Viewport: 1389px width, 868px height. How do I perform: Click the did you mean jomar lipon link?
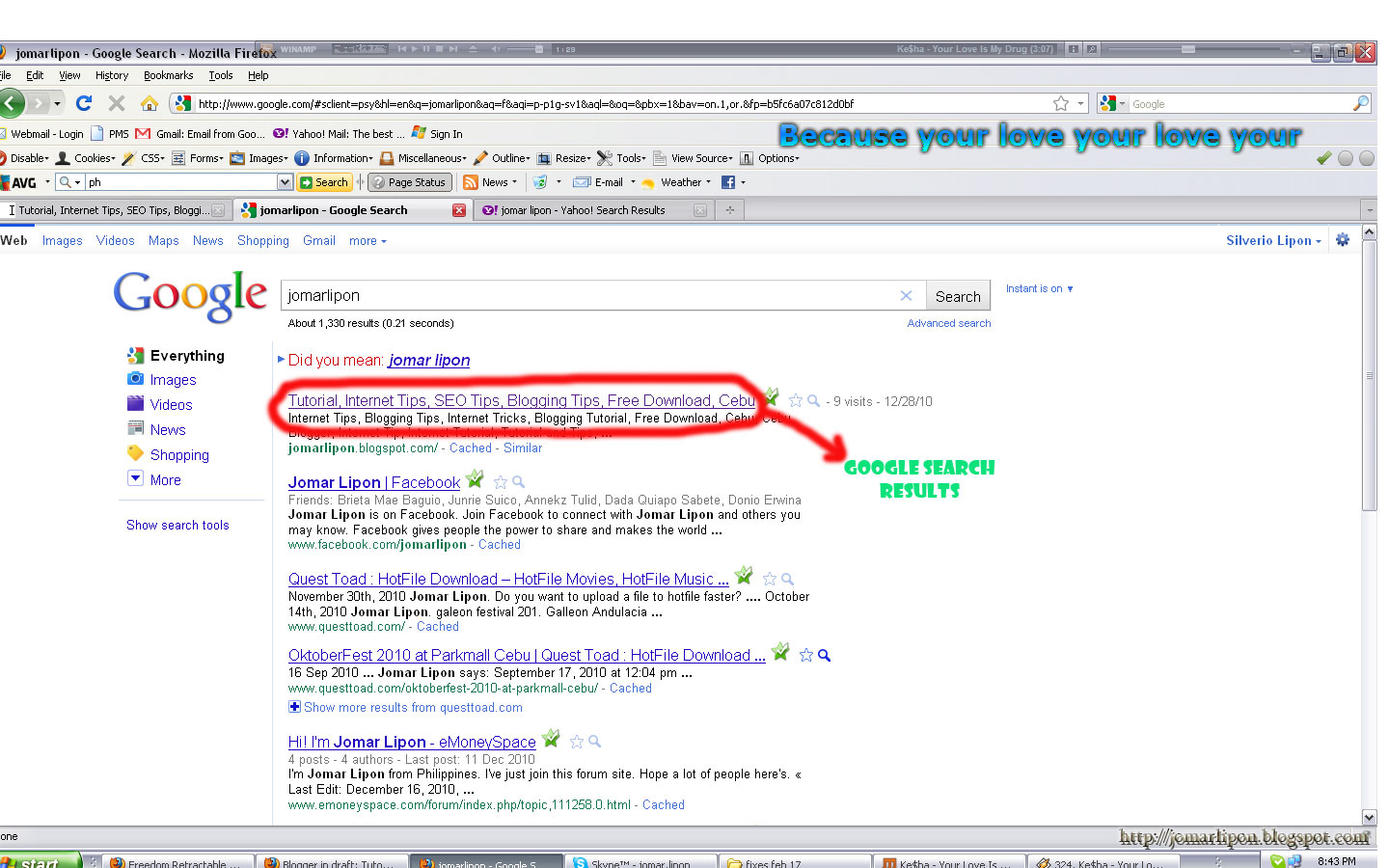[428, 360]
